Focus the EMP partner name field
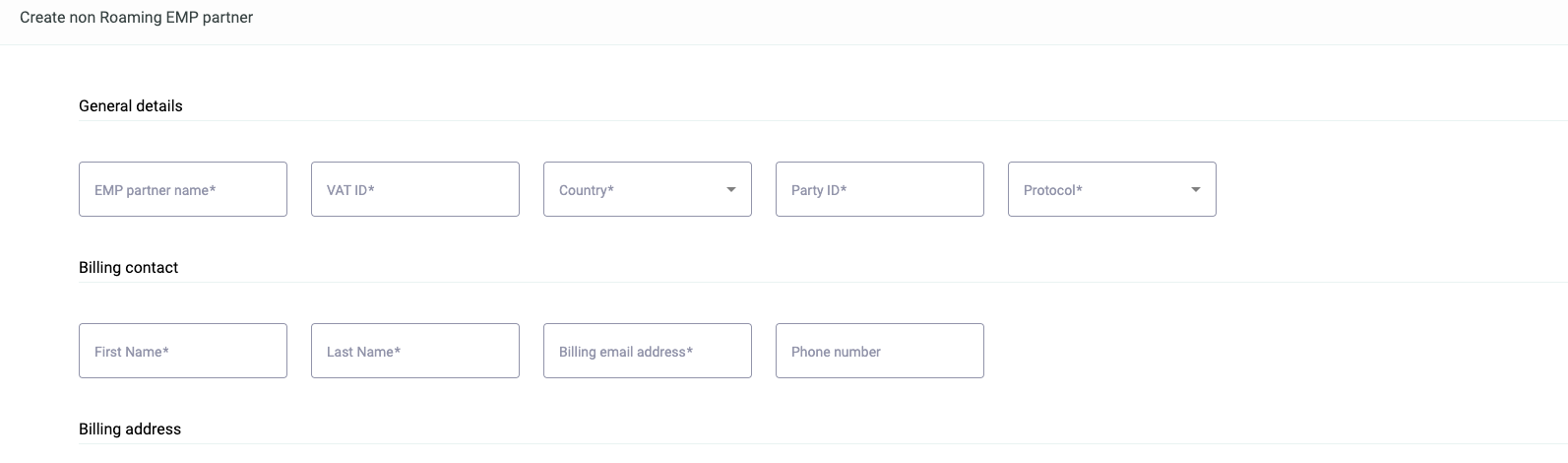The width and height of the screenshot is (1568, 463). [x=183, y=189]
